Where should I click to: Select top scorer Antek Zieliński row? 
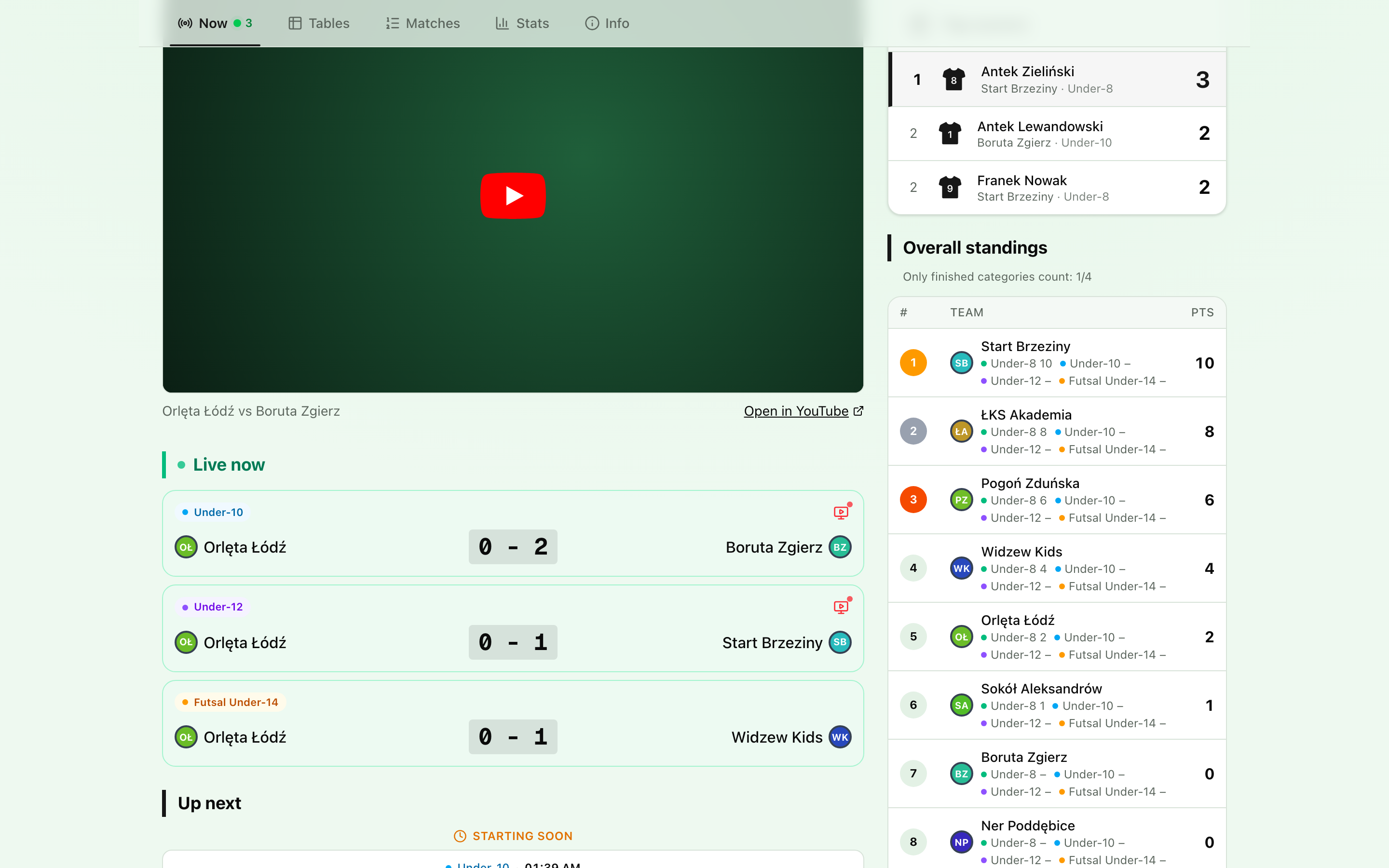coord(1057,79)
